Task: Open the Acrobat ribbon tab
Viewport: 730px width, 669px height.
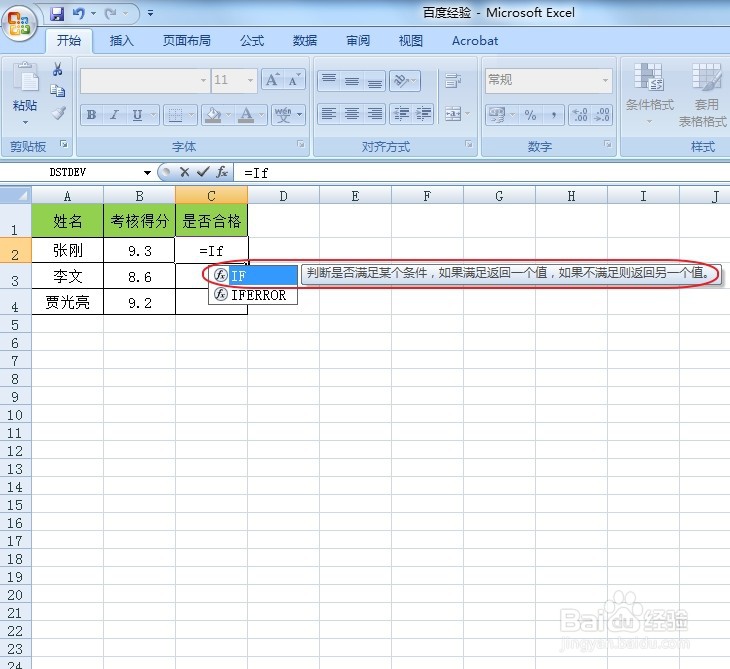Action: (x=475, y=41)
